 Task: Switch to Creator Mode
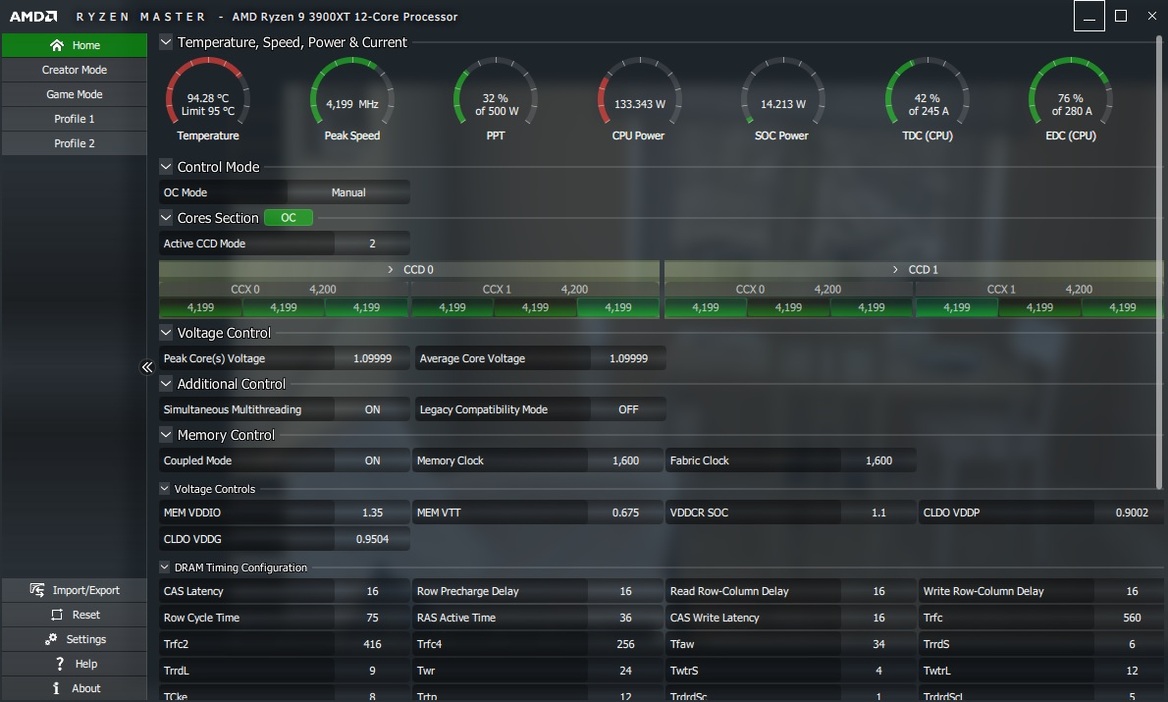coord(74,69)
